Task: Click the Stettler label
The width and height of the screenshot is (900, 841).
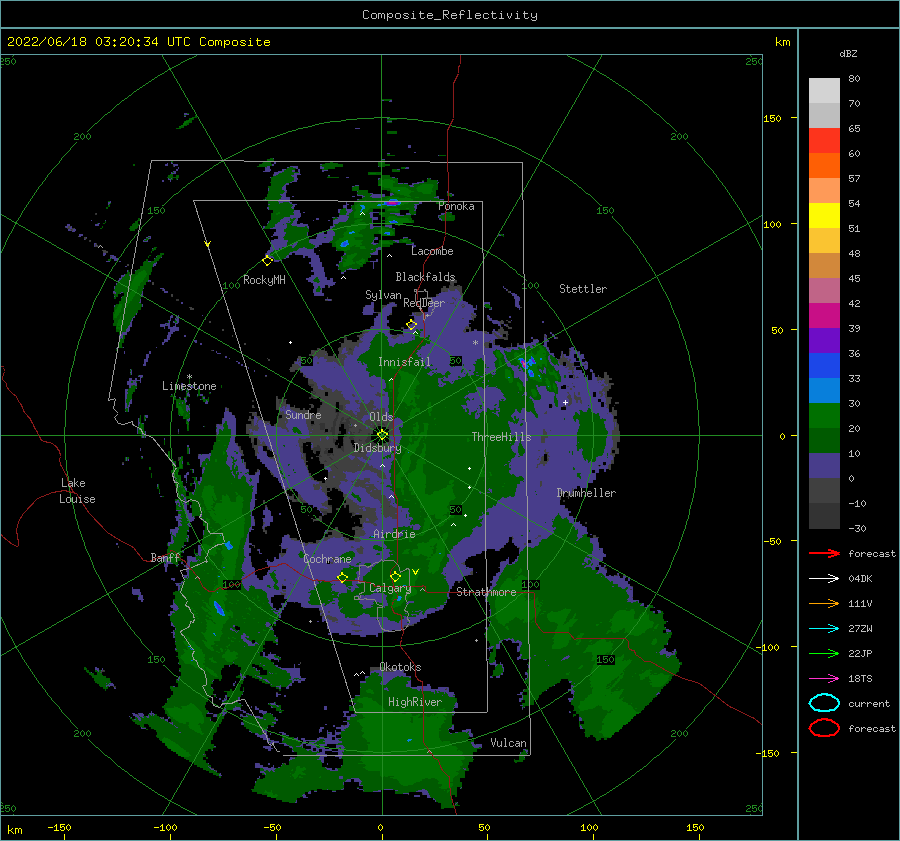Action: (583, 289)
